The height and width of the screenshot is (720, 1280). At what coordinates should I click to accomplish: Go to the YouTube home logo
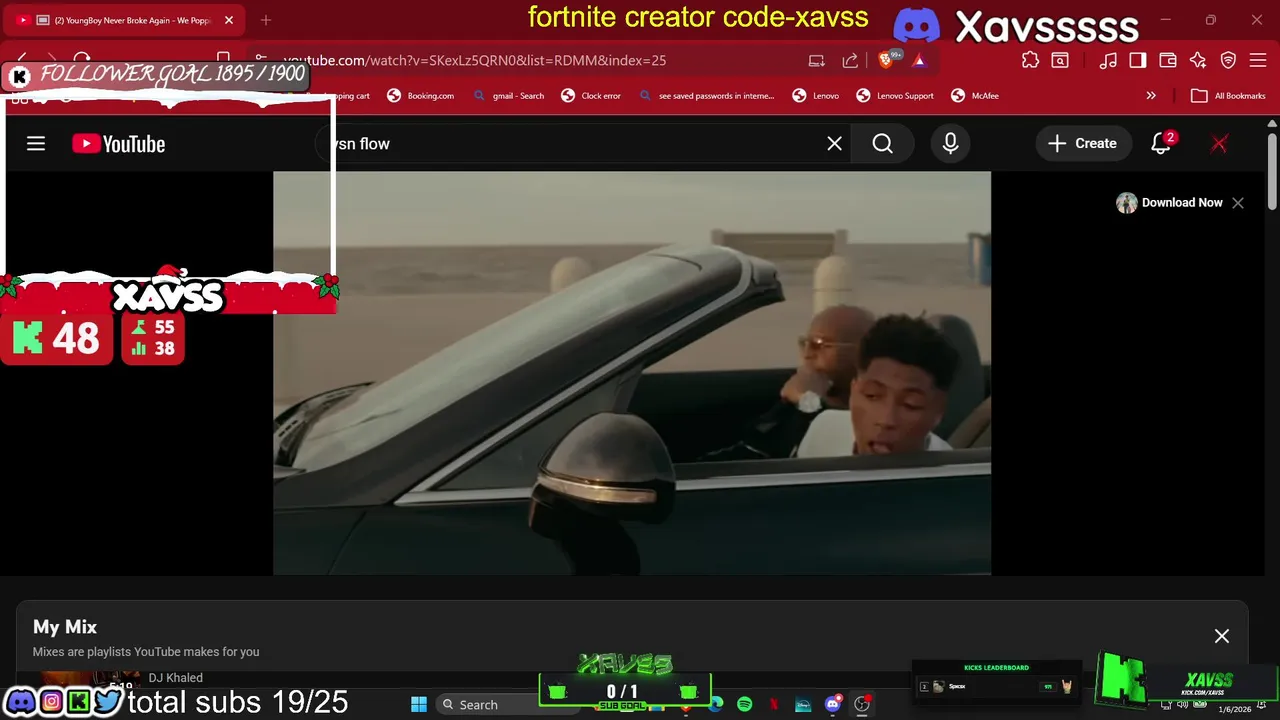click(118, 144)
